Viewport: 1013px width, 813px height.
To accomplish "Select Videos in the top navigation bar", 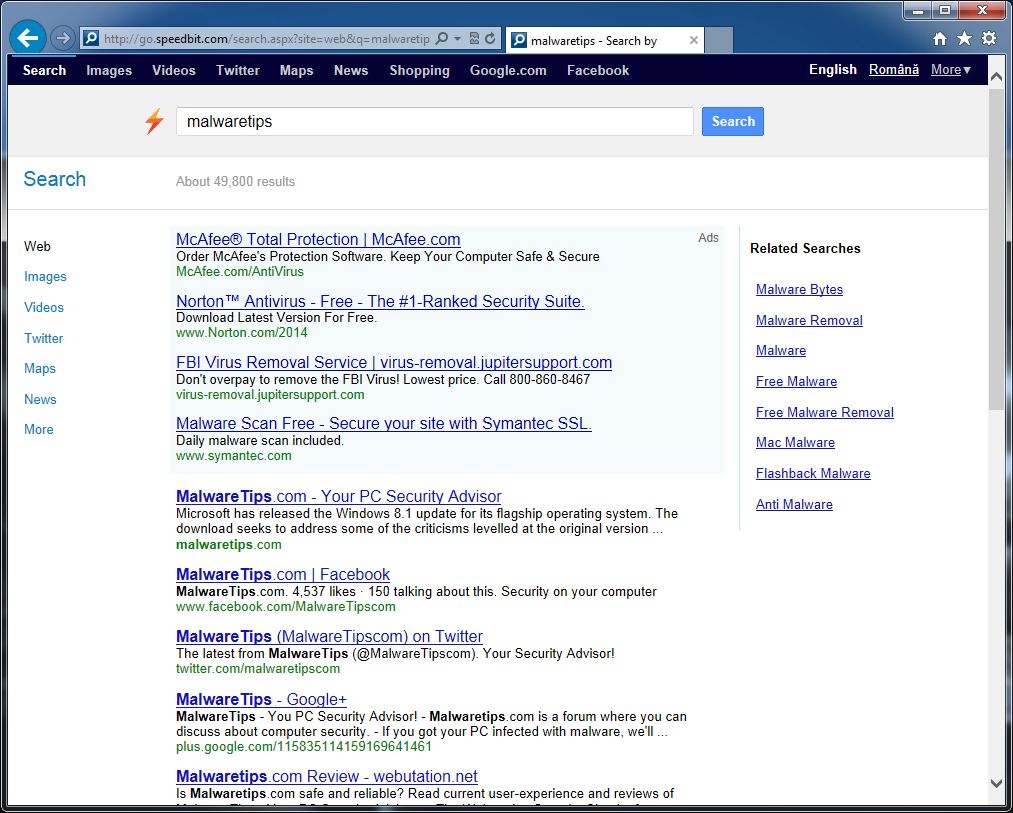I will click(x=174, y=70).
